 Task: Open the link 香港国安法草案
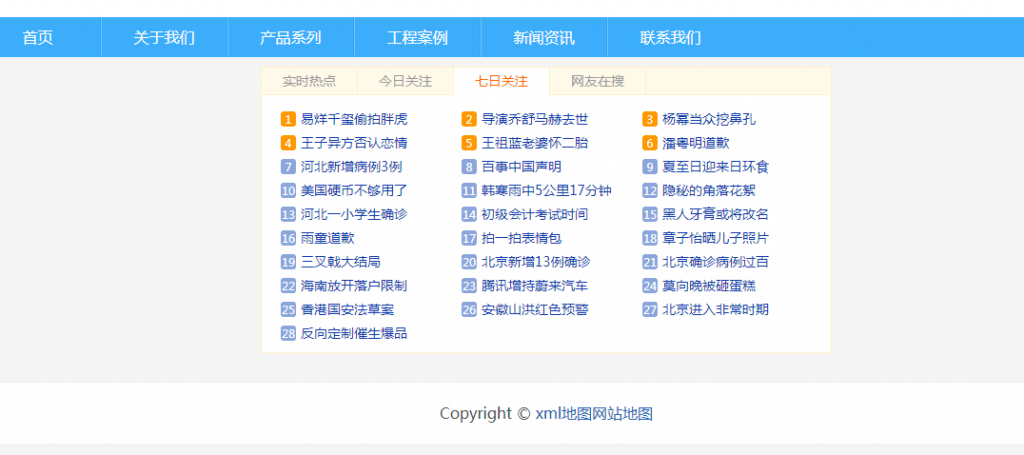(x=347, y=309)
